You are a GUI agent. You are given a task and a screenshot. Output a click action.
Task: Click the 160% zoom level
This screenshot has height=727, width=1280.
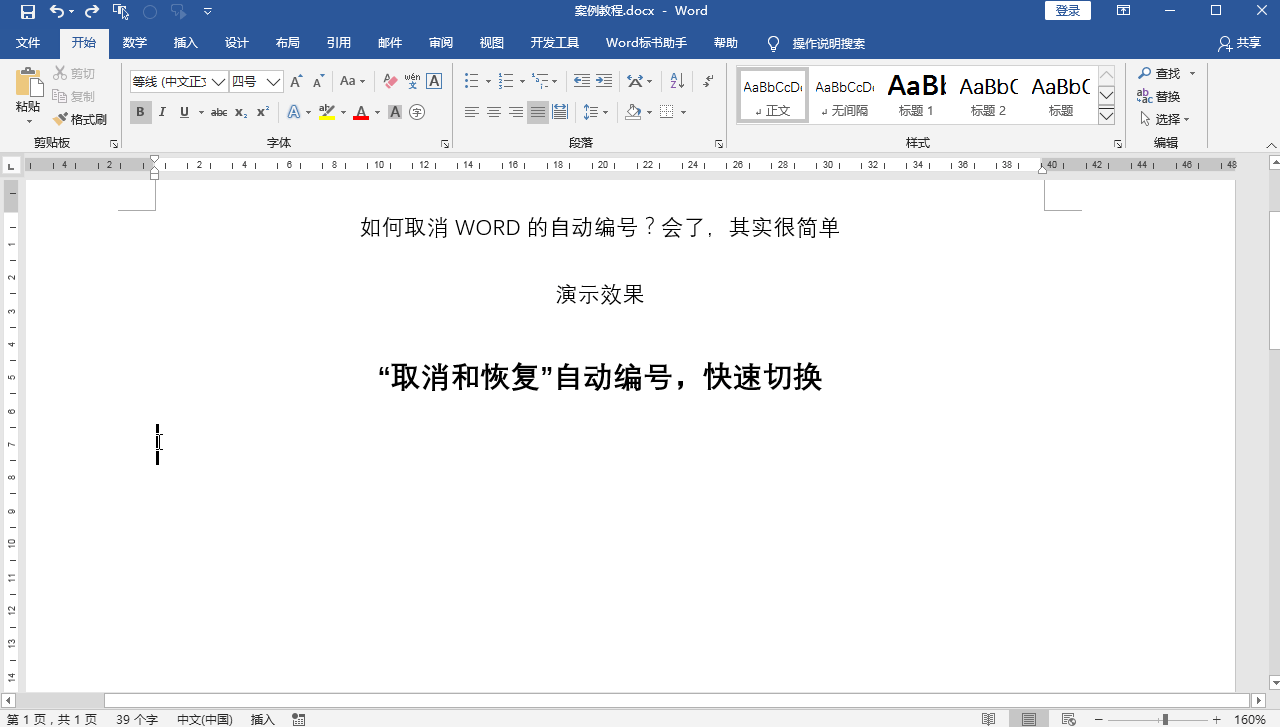pos(1249,719)
